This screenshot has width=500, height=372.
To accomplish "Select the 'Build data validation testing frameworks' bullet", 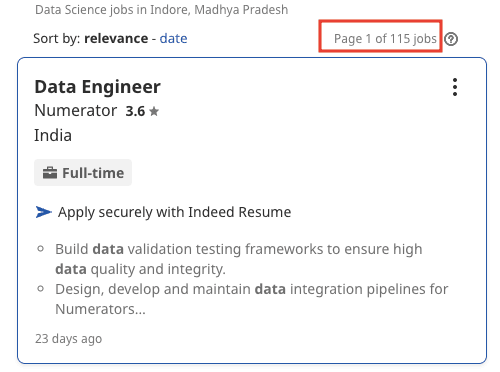I will click(239, 259).
